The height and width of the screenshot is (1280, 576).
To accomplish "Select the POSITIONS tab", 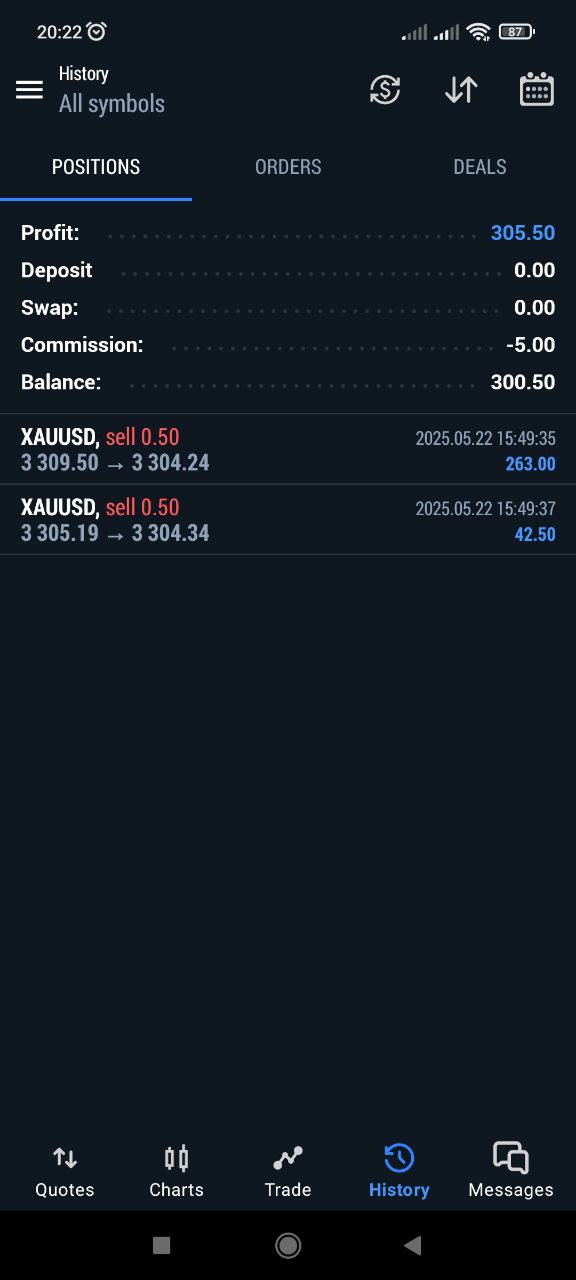I will coord(96,167).
